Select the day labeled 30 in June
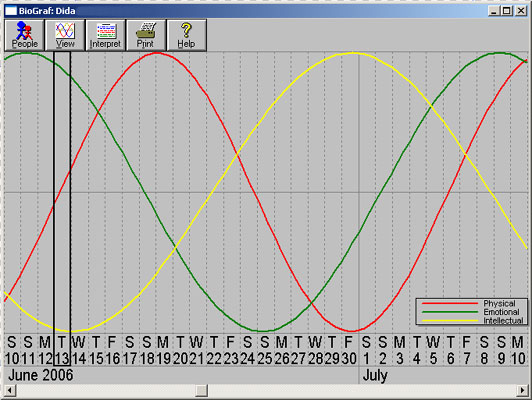 click(349, 358)
